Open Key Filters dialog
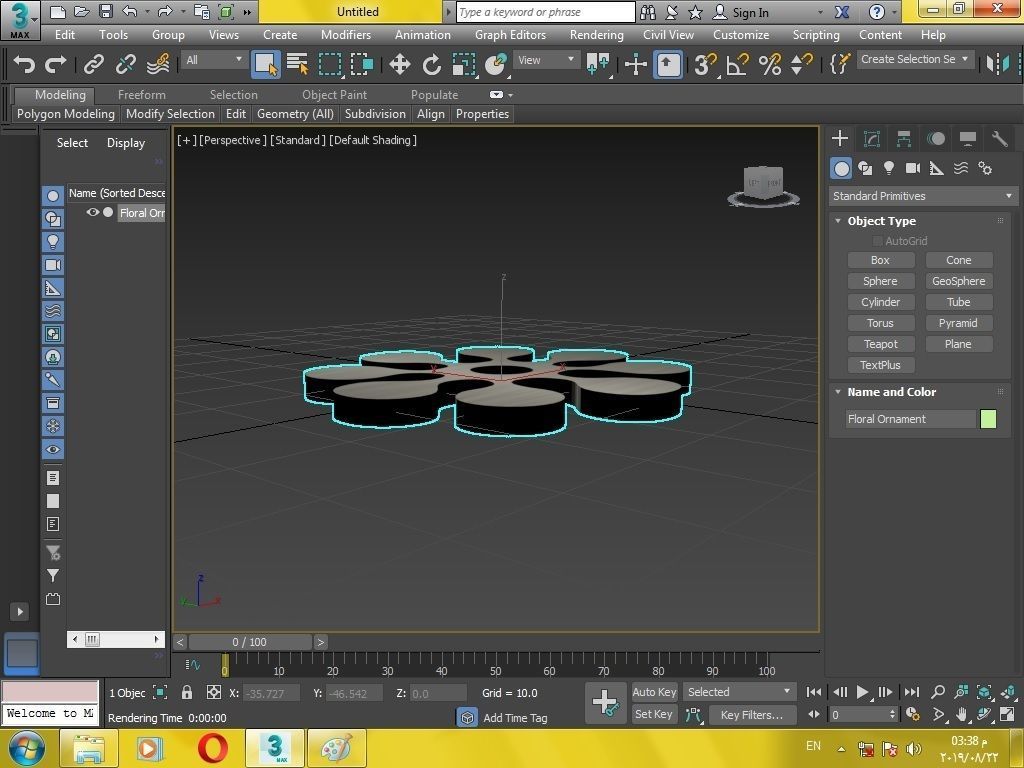This screenshot has height=768, width=1024. (752, 715)
